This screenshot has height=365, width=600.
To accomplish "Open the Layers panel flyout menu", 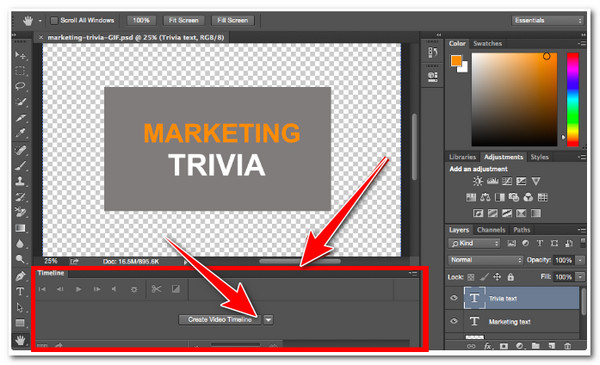I will click(582, 230).
